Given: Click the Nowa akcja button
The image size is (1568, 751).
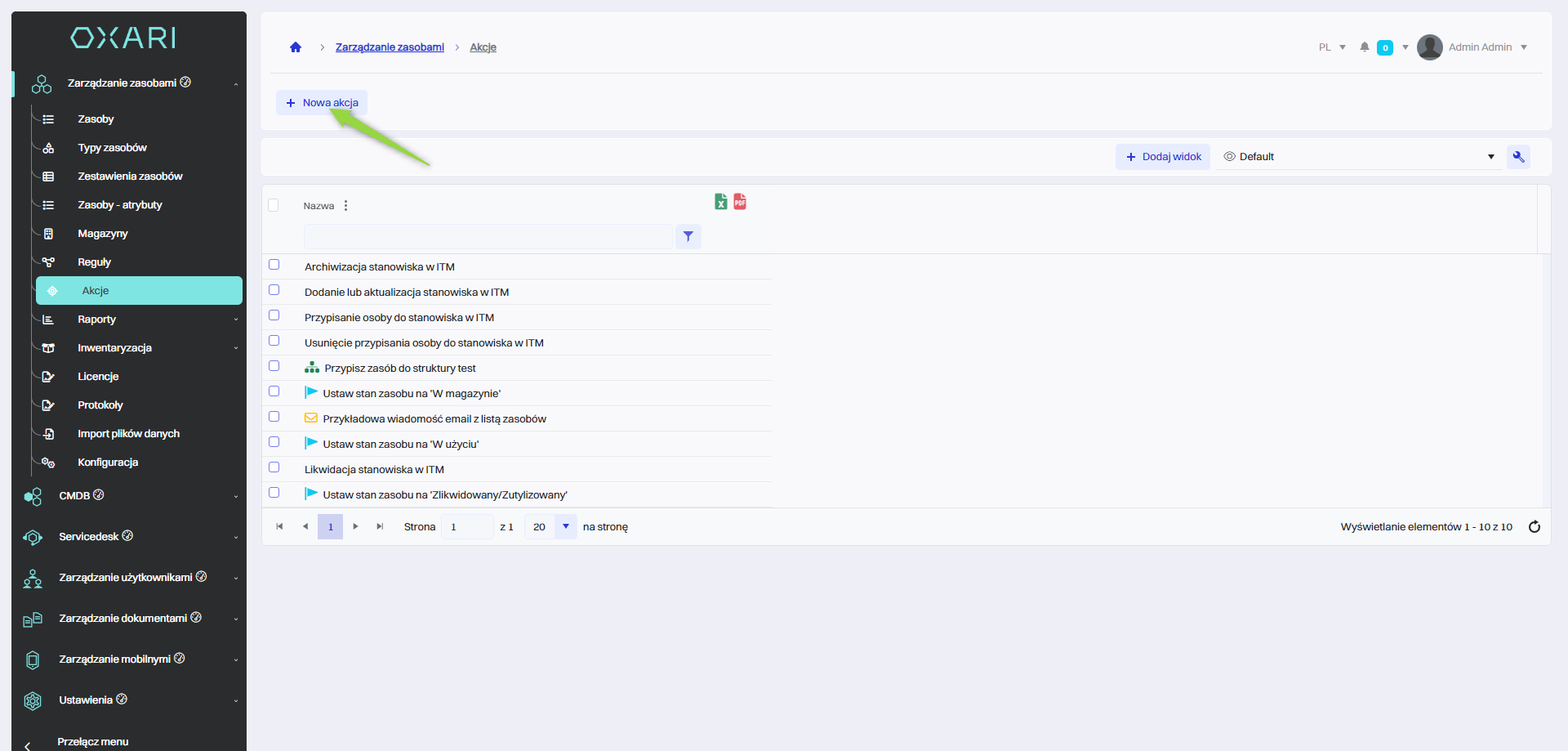Looking at the screenshot, I should pyautogui.click(x=322, y=103).
